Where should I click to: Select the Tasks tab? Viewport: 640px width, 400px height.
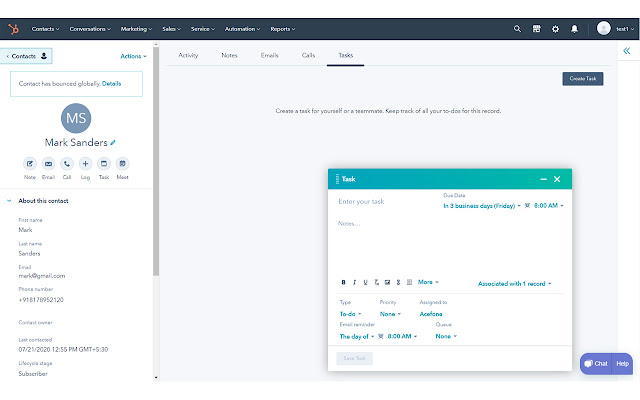[x=346, y=55]
